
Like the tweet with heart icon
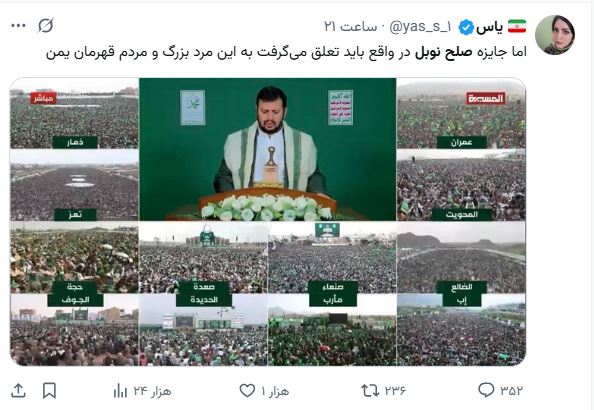[247, 390]
